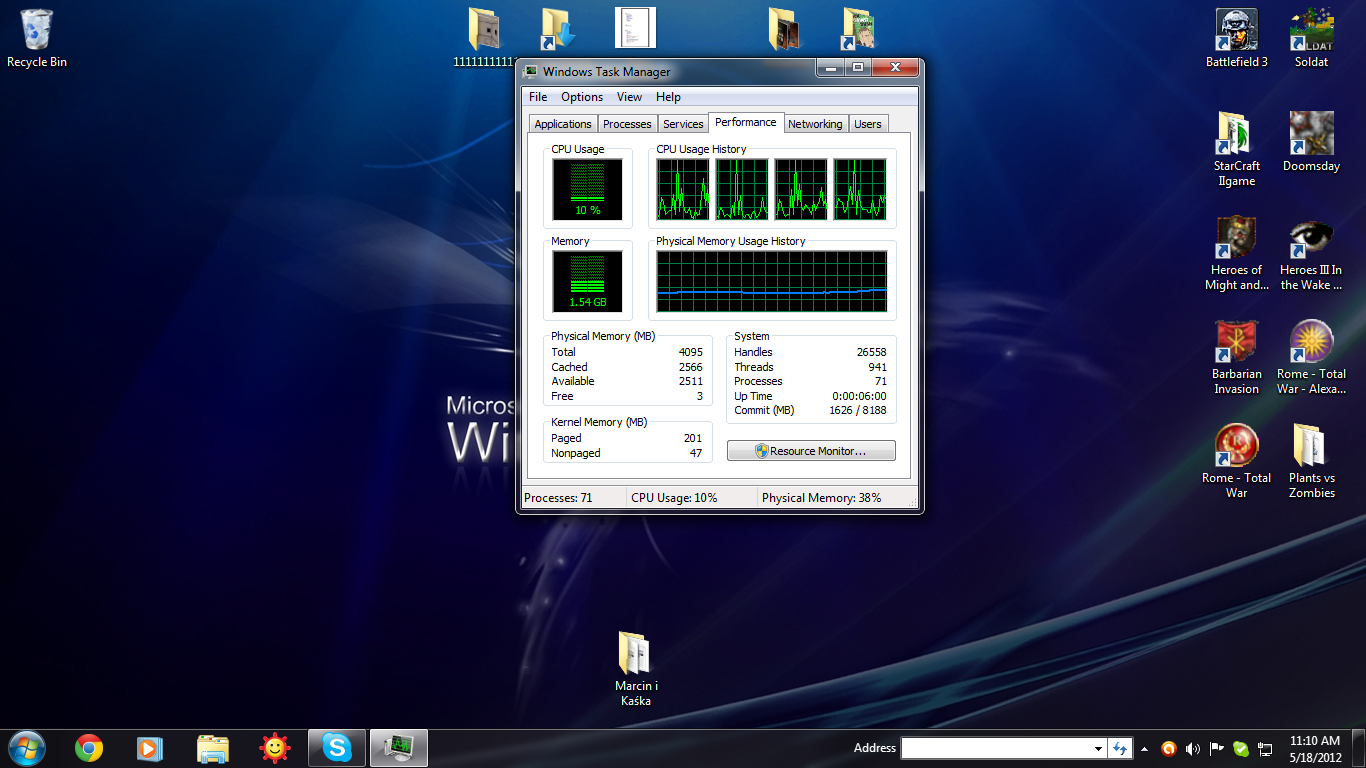1366x768 pixels.
Task: Select the folder shortcut with blue download arrow
Action: 558,29
